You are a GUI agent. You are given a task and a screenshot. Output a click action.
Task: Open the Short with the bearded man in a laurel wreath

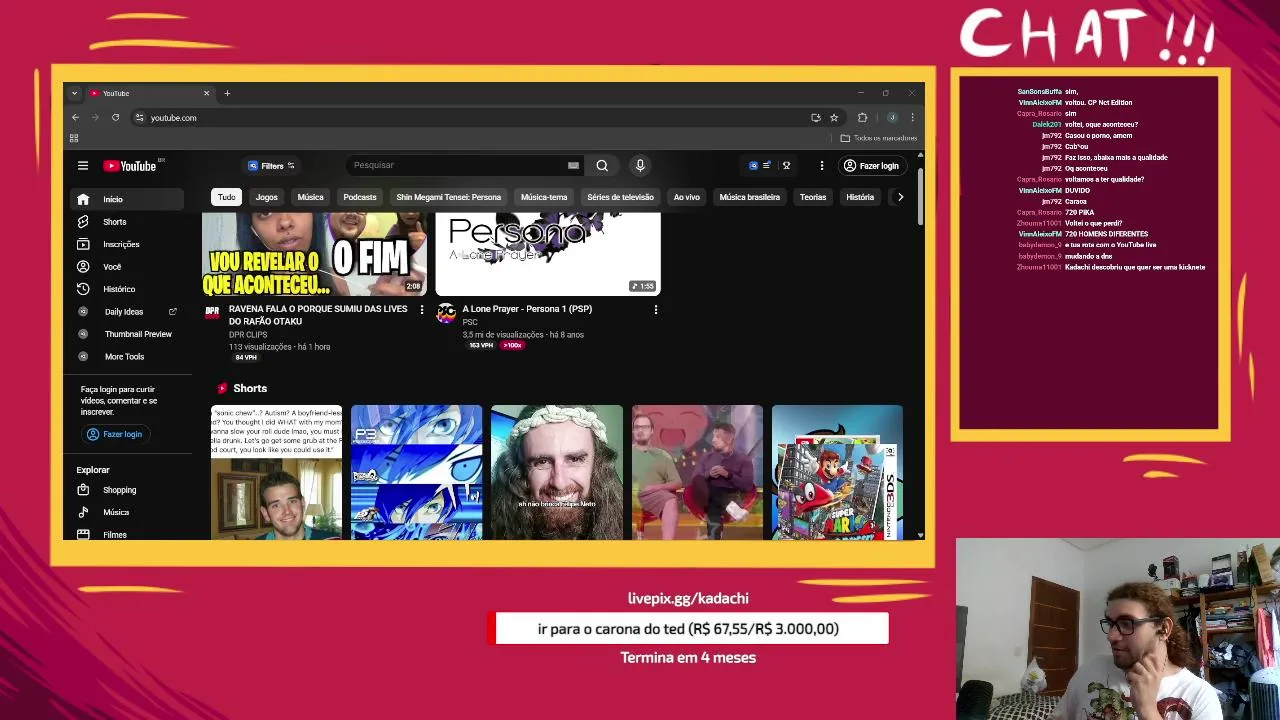click(x=557, y=472)
